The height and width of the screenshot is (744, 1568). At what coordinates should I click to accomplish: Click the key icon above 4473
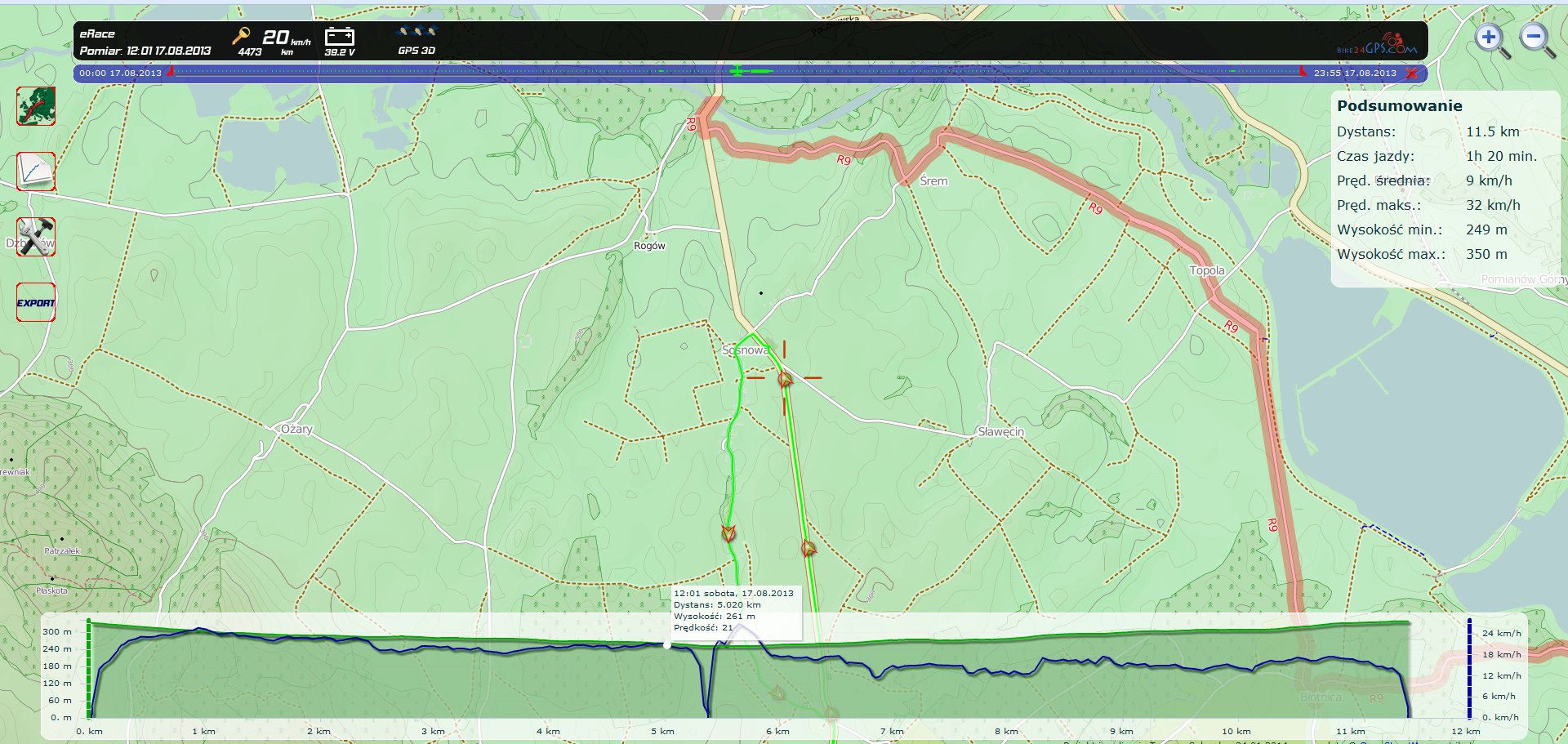tap(241, 36)
